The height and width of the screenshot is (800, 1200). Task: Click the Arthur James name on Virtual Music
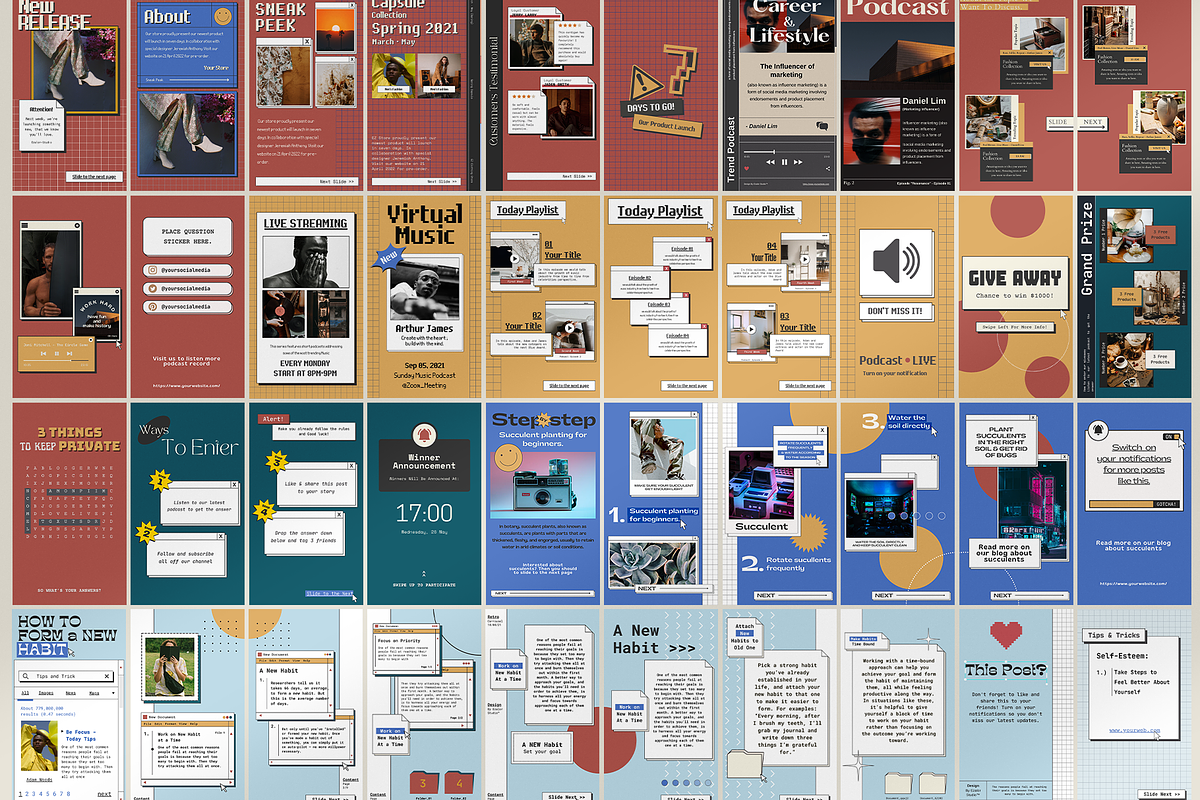coord(424,328)
